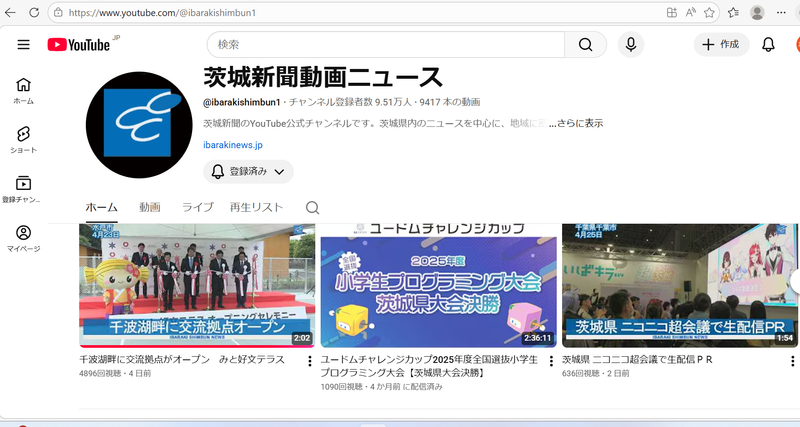The width and height of the screenshot is (800, 427).
Task: Expand the 登録済み subscription dropdown
Action: 248,171
